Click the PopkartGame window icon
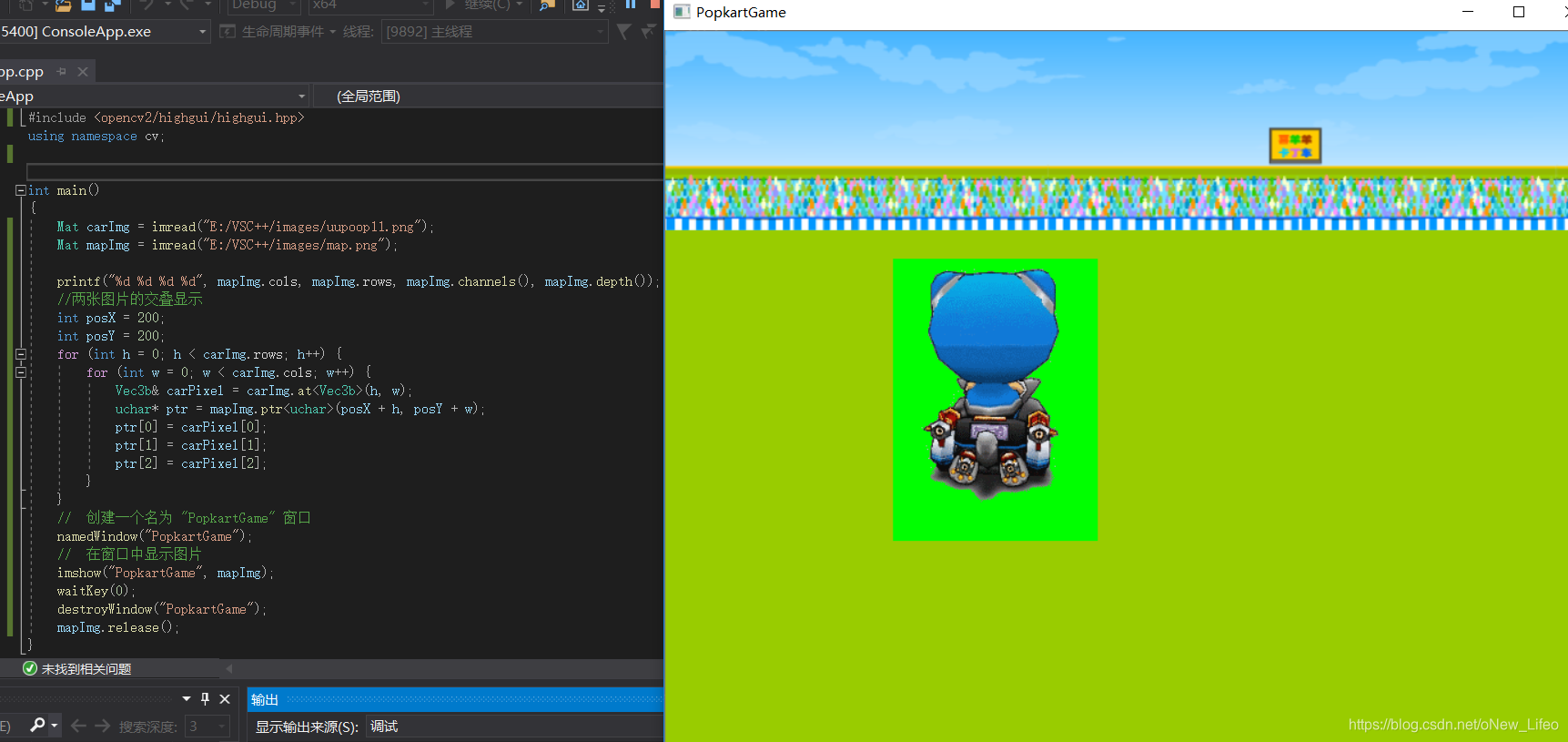This screenshot has height=742, width=1568. coord(682,12)
